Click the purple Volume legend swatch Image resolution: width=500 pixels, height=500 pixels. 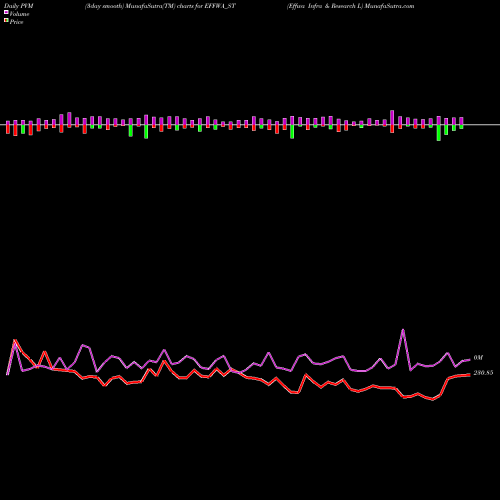pos(6,13)
